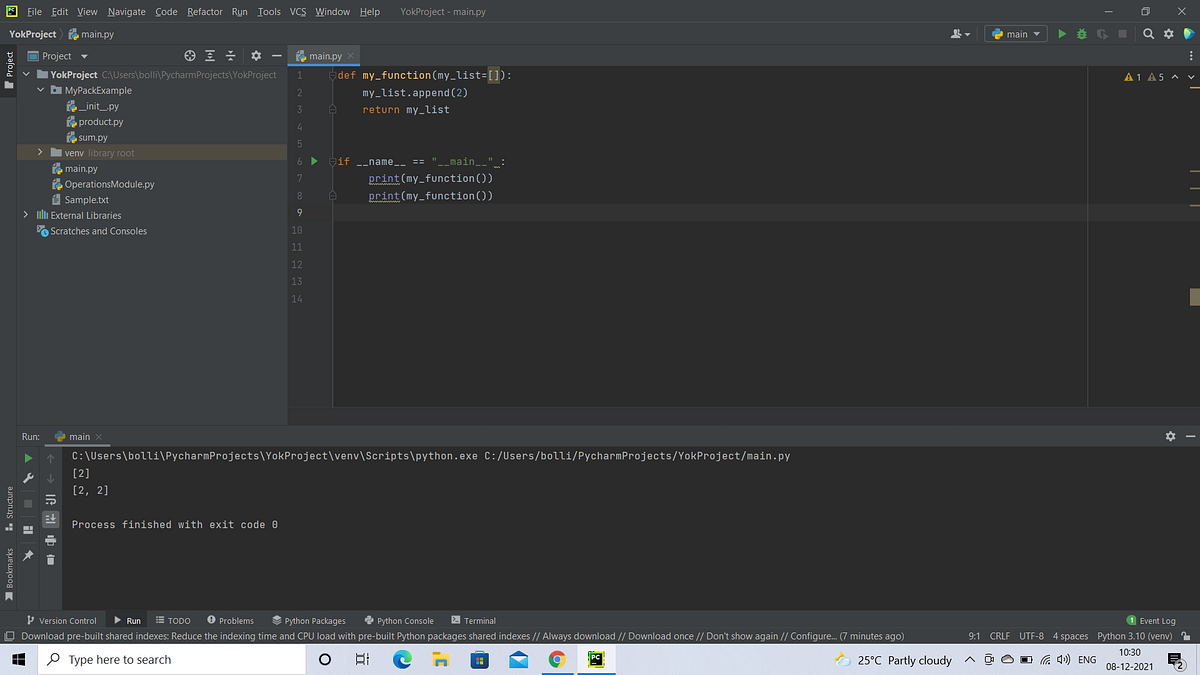Click Down the Stack Trace arrow
This screenshot has height=675, width=1200.
pyautogui.click(x=51, y=479)
